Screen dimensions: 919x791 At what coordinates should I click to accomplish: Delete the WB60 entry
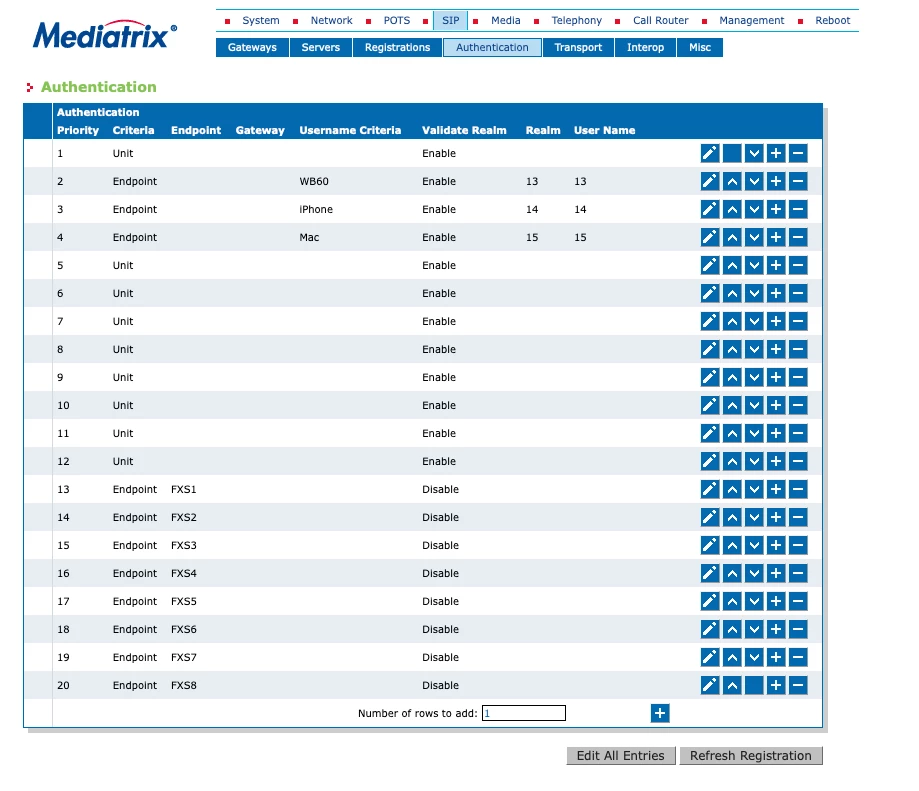tap(798, 182)
